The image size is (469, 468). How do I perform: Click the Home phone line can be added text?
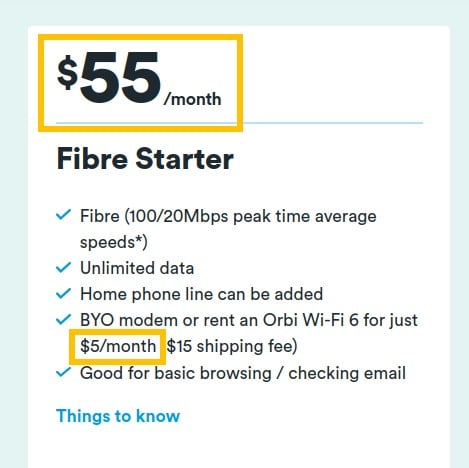tap(202, 294)
